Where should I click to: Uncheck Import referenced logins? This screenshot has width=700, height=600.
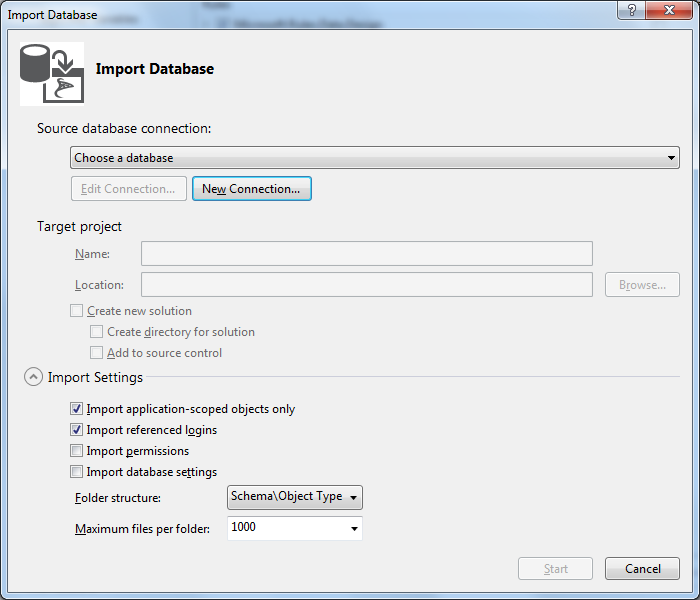click(x=77, y=430)
